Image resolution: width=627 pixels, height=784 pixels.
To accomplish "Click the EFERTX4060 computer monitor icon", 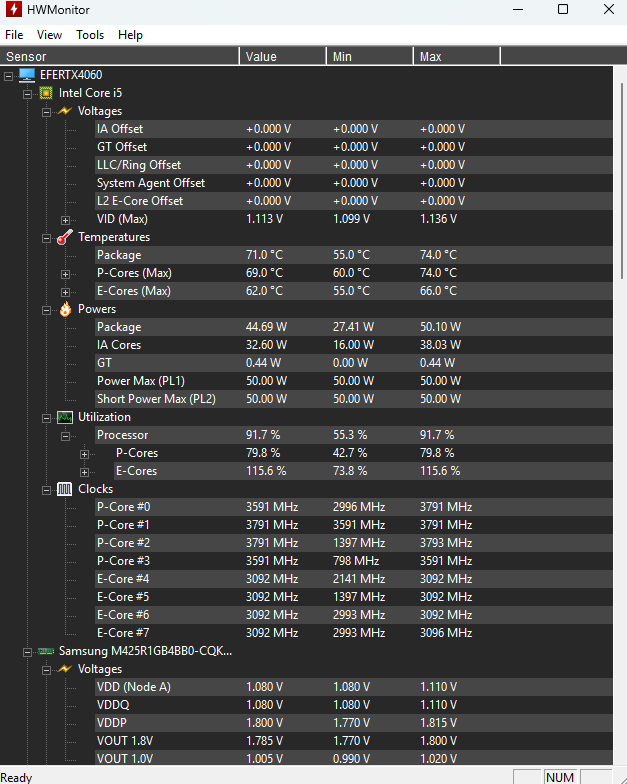I will [x=27, y=75].
